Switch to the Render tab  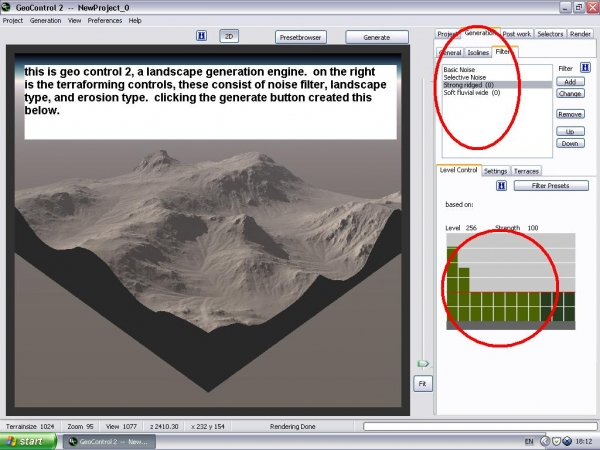[580, 34]
